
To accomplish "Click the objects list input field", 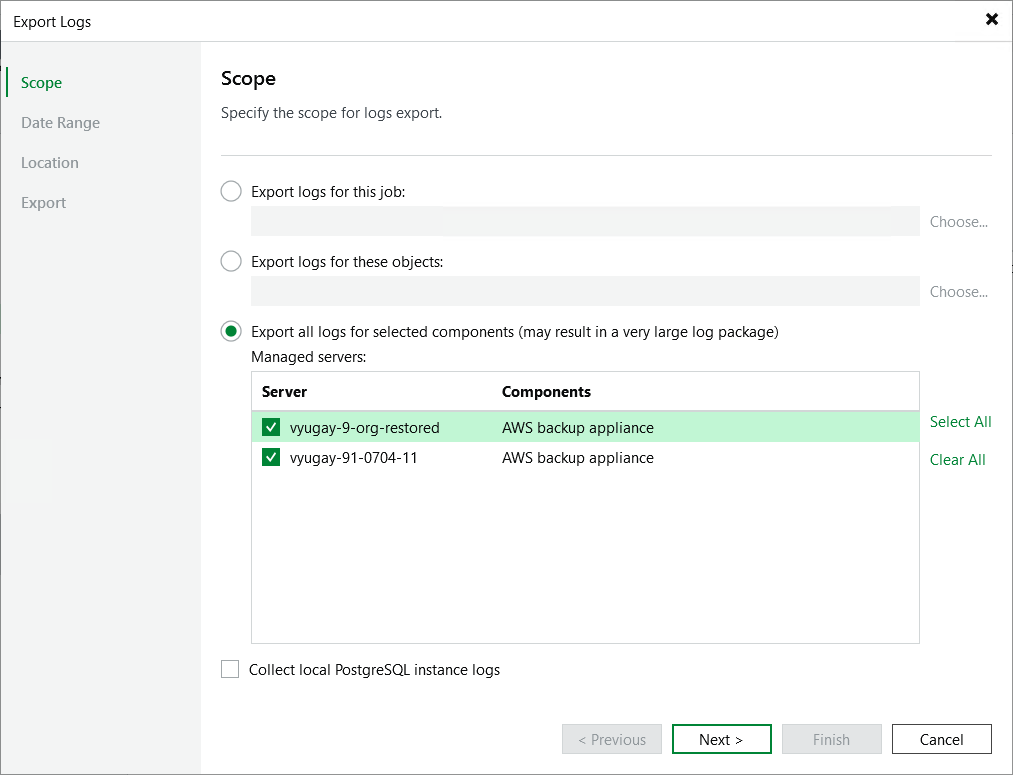I will tap(585, 291).
